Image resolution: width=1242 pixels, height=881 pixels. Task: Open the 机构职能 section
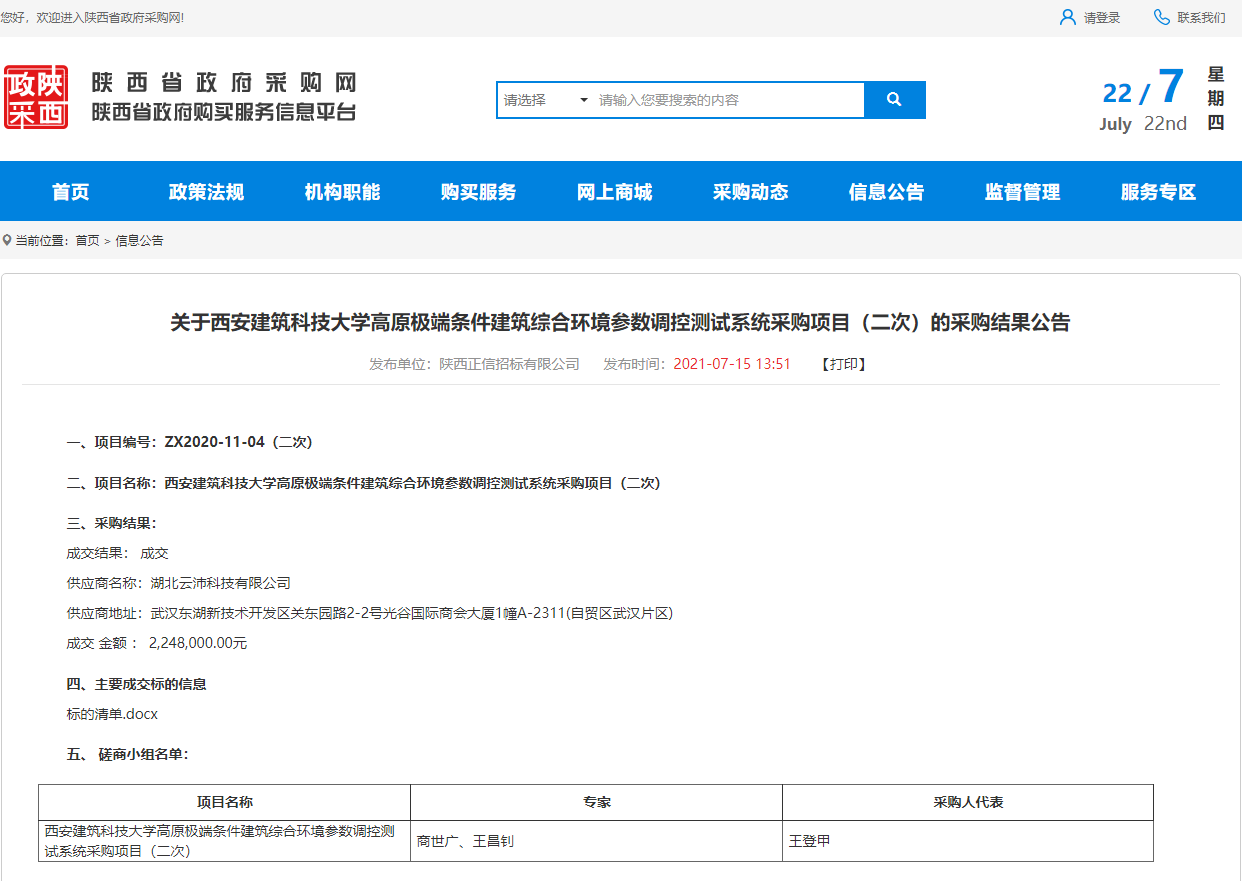click(x=342, y=192)
